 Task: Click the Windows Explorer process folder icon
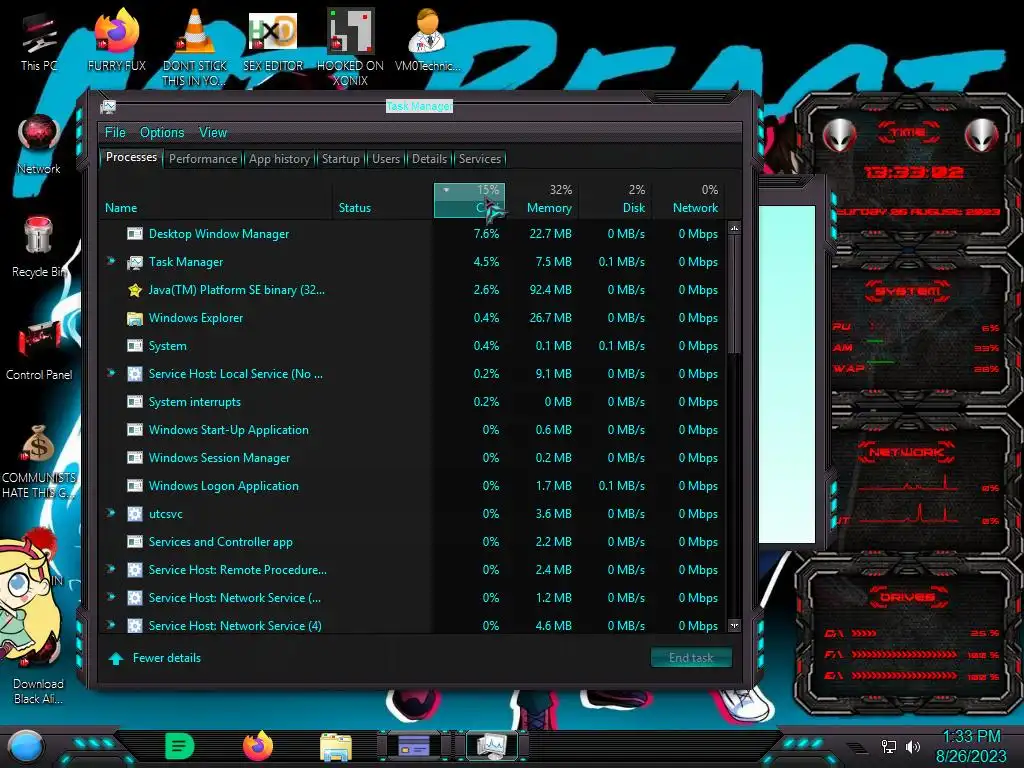[135, 318]
